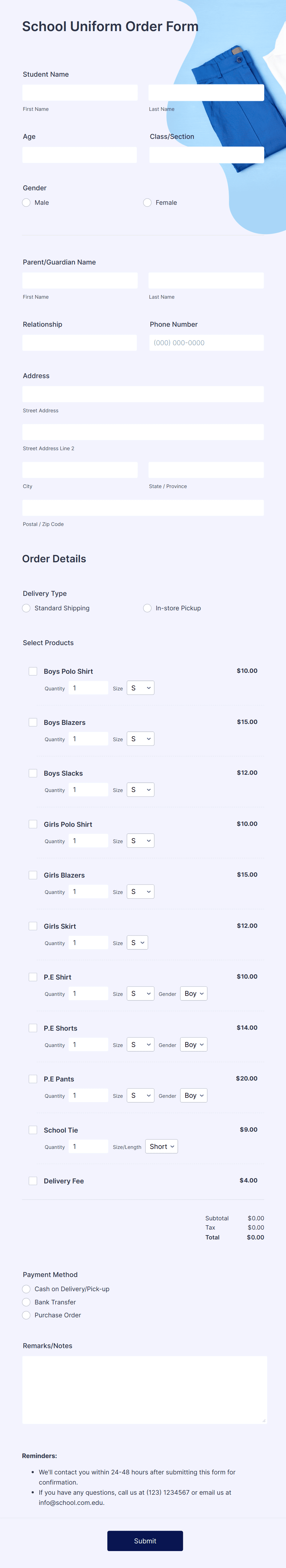Select Bank Transfer payment method
Image resolution: width=286 pixels, height=1568 pixels.
pyautogui.click(x=26, y=1303)
